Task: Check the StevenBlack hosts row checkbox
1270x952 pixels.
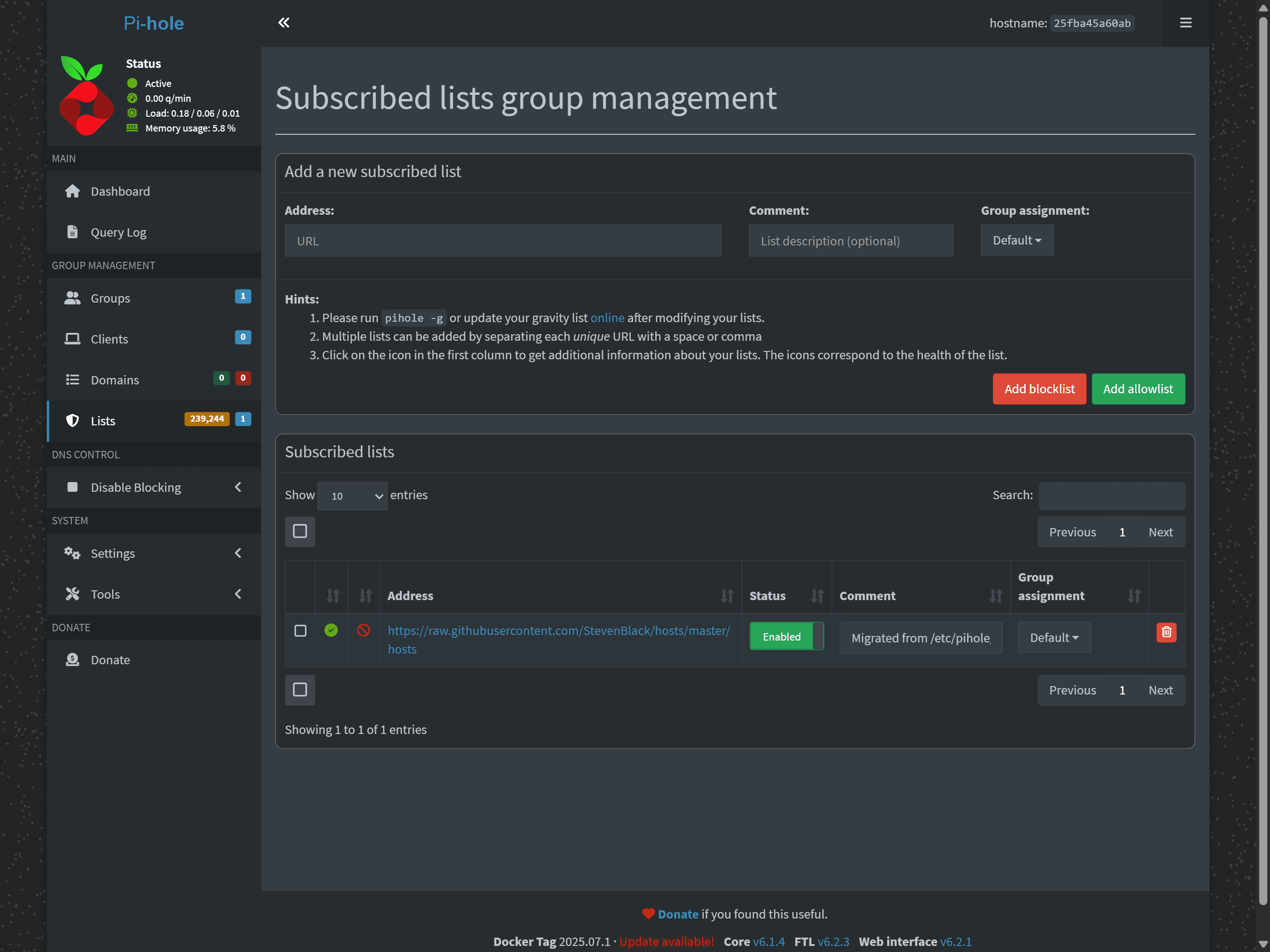Action: pos(300,630)
